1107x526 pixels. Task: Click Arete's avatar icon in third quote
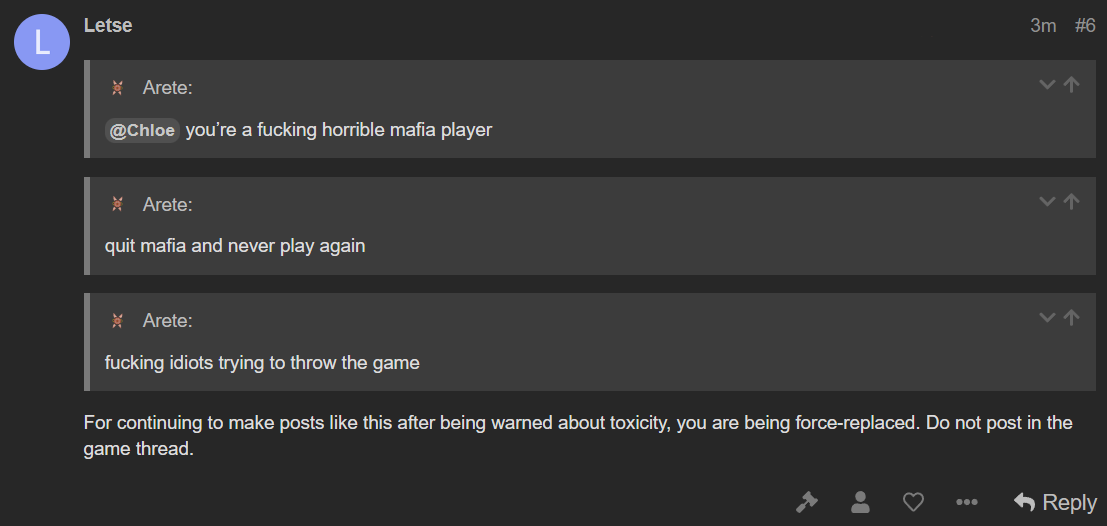click(118, 321)
